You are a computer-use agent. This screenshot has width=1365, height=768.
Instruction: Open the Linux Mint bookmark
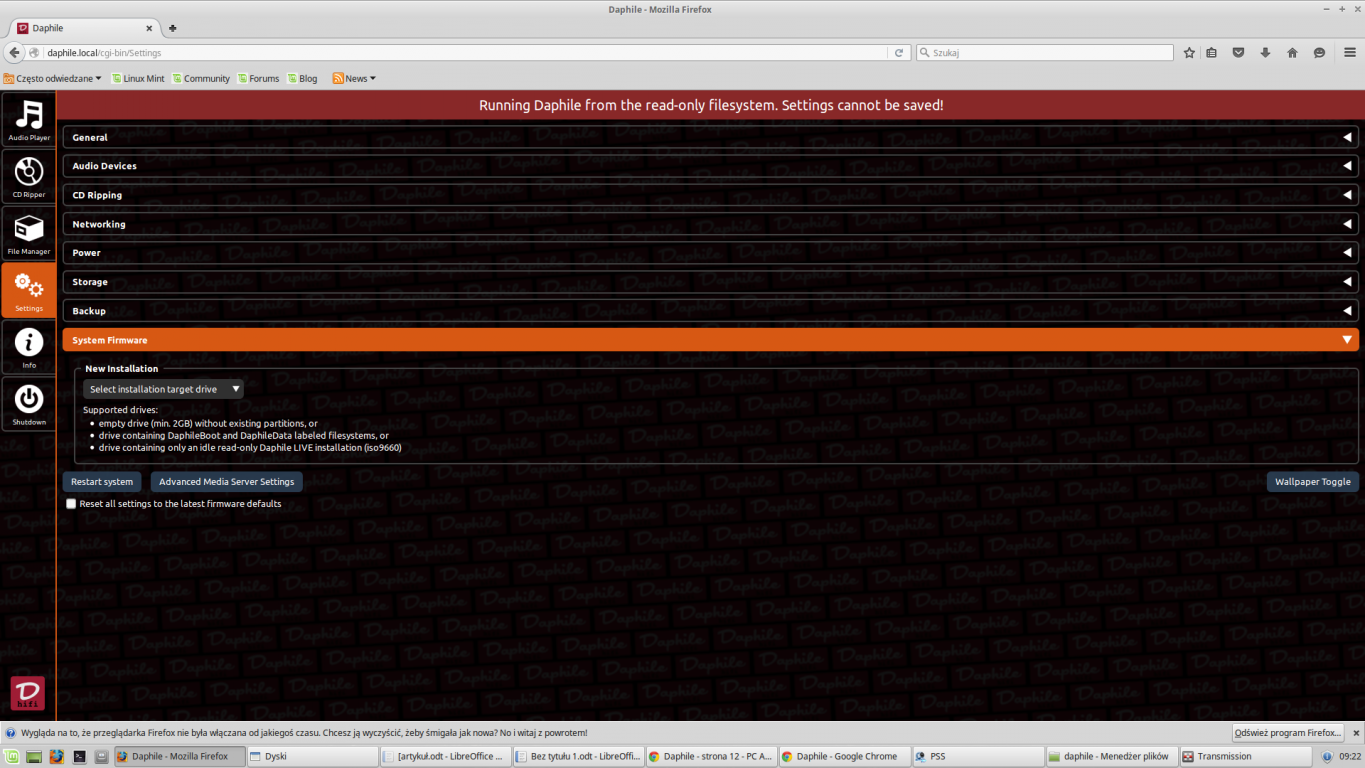tap(138, 78)
